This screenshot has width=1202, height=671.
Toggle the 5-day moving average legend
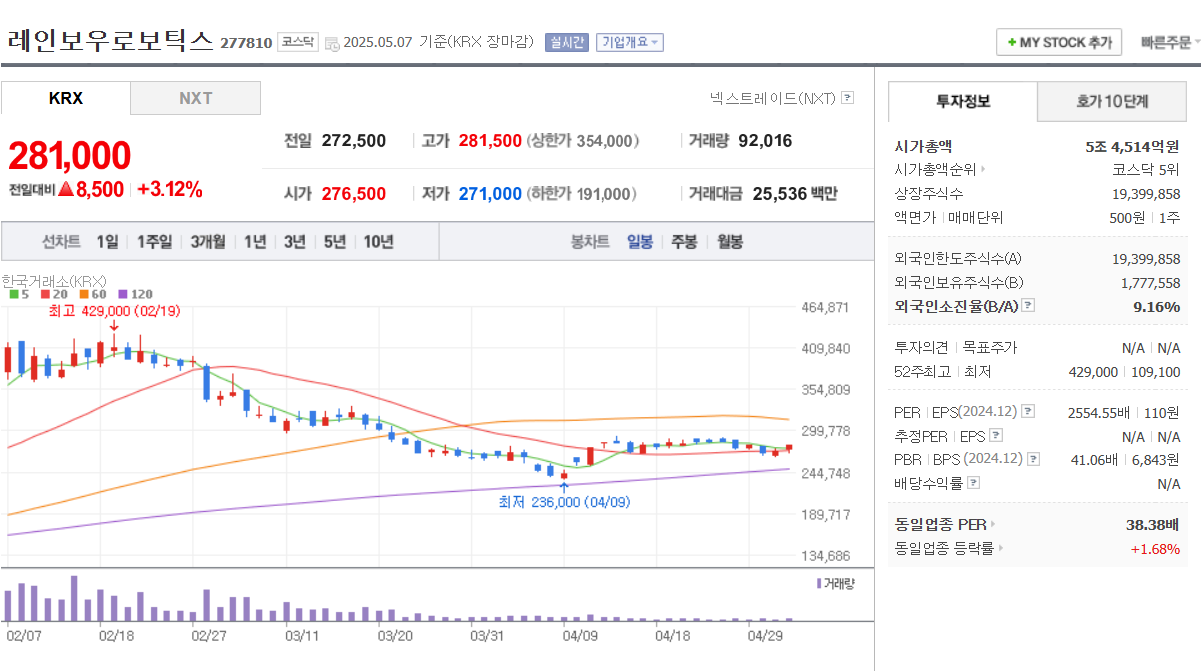(x=12, y=294)
